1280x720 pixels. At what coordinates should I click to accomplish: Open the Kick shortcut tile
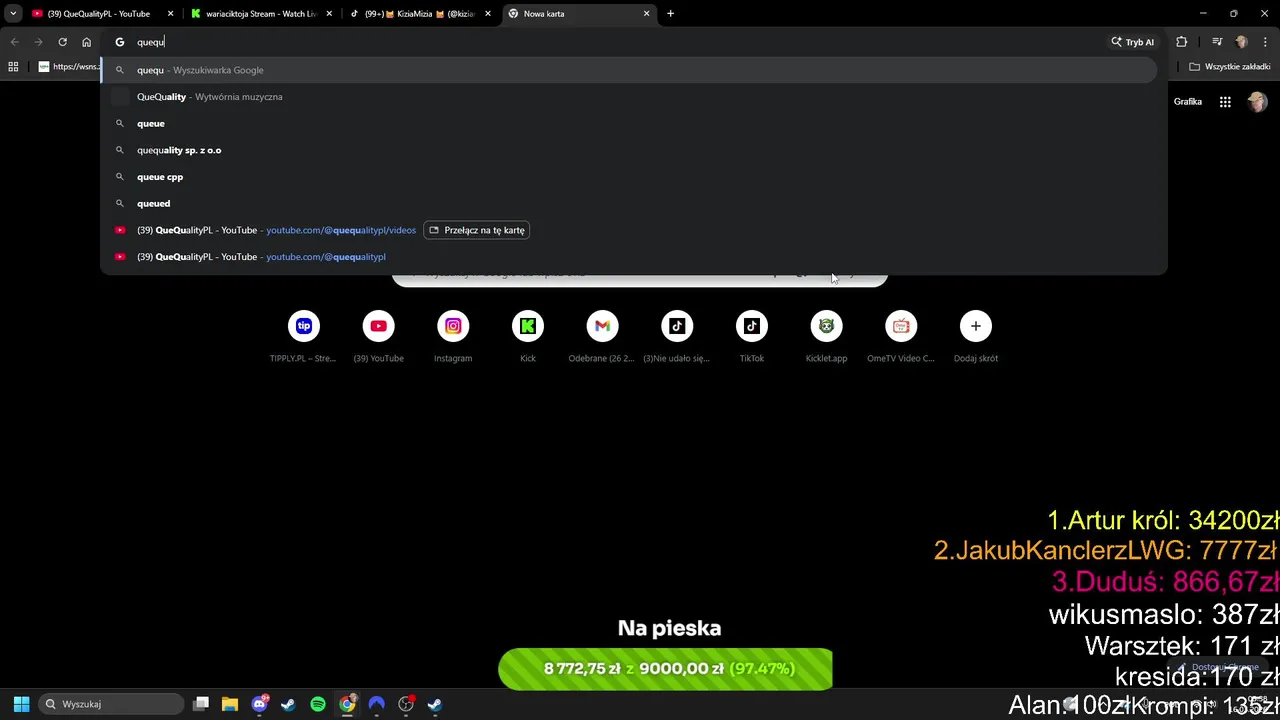[528, 326]
